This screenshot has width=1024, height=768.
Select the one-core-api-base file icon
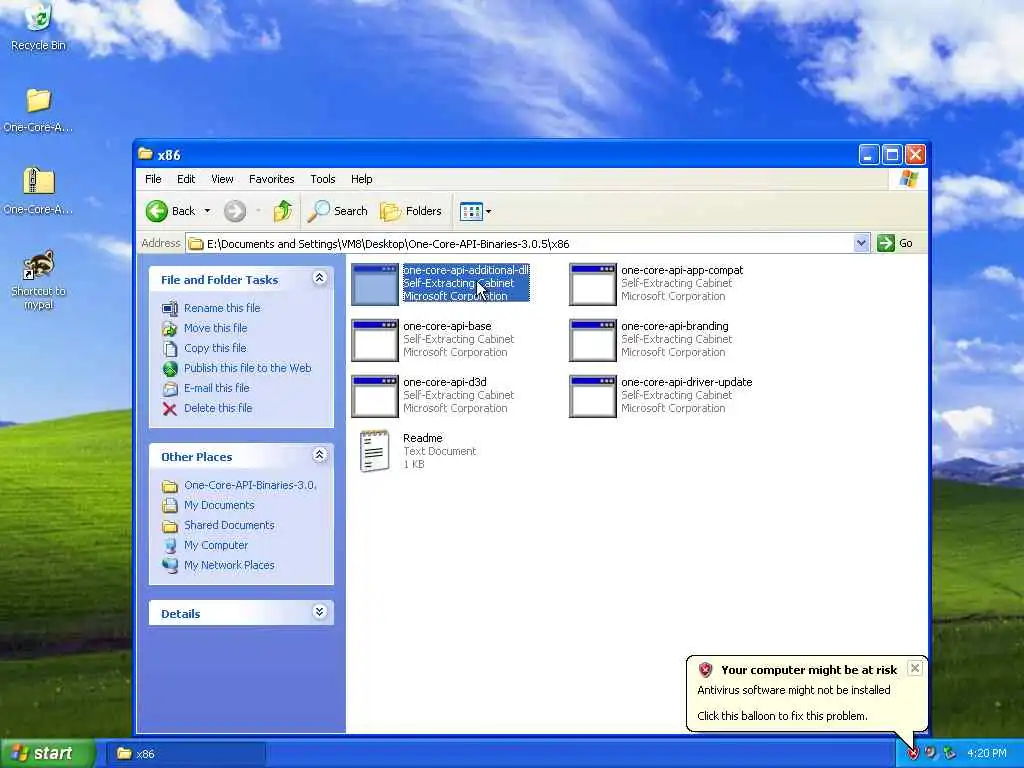[375, 340]
